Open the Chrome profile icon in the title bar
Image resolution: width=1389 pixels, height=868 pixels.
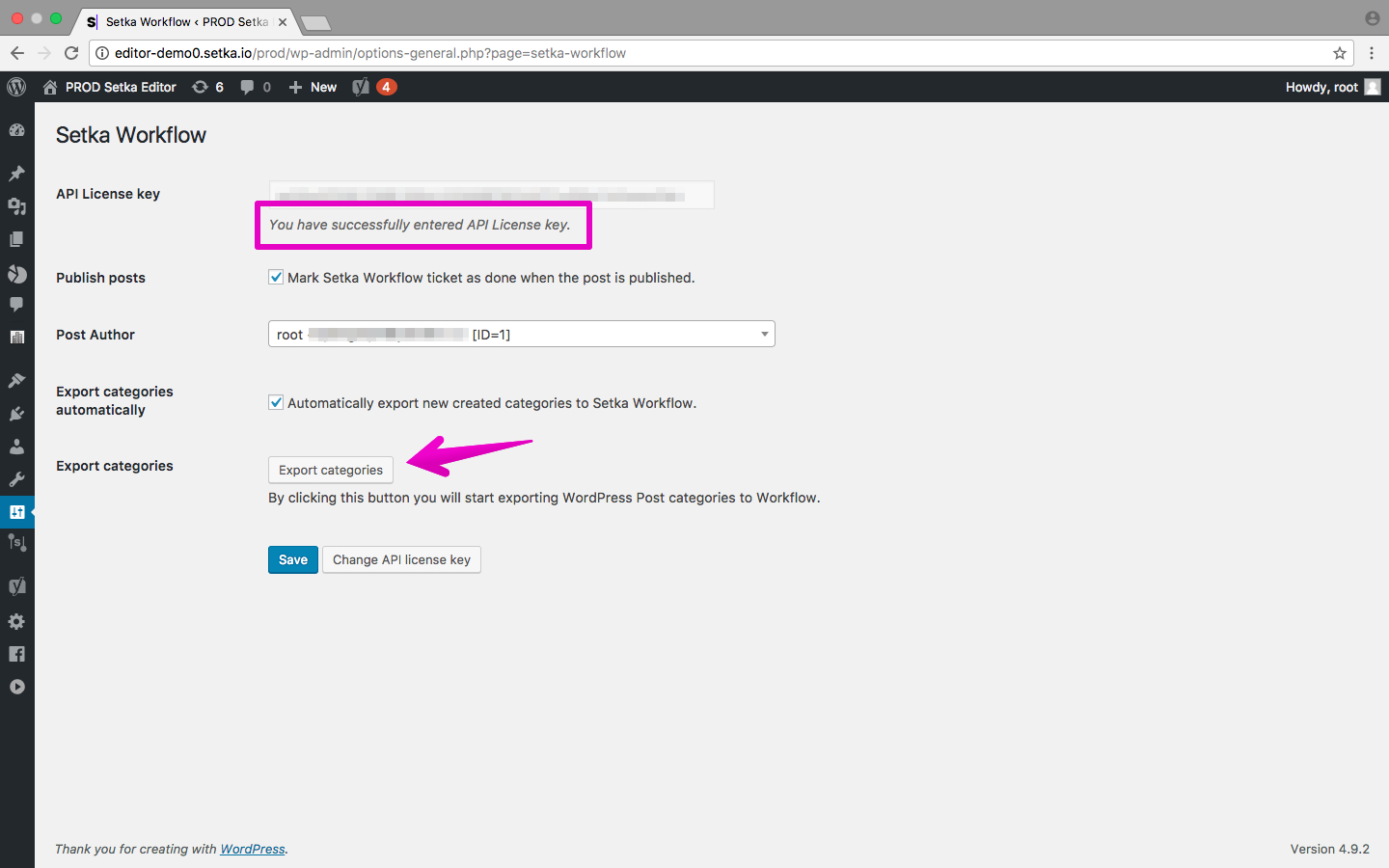point(1373,18)
